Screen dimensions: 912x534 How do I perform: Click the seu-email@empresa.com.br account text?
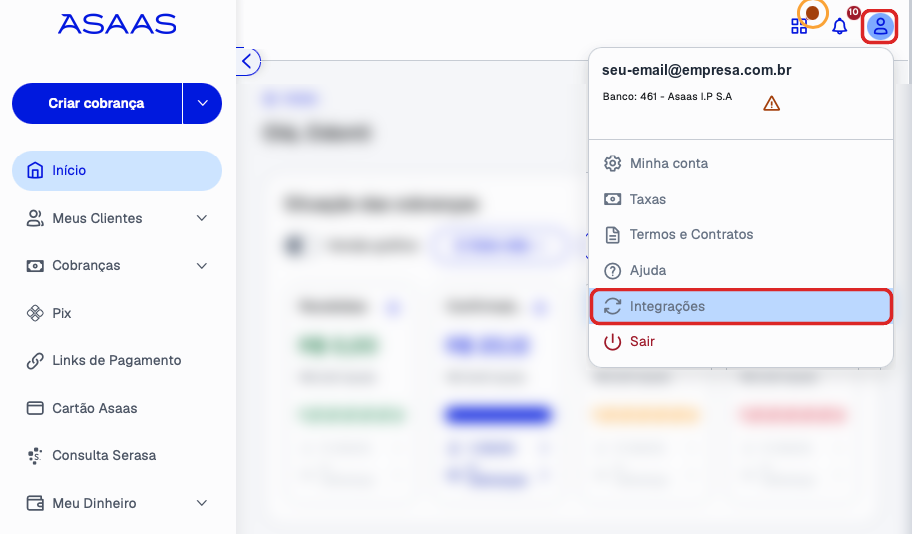[696, 70]
